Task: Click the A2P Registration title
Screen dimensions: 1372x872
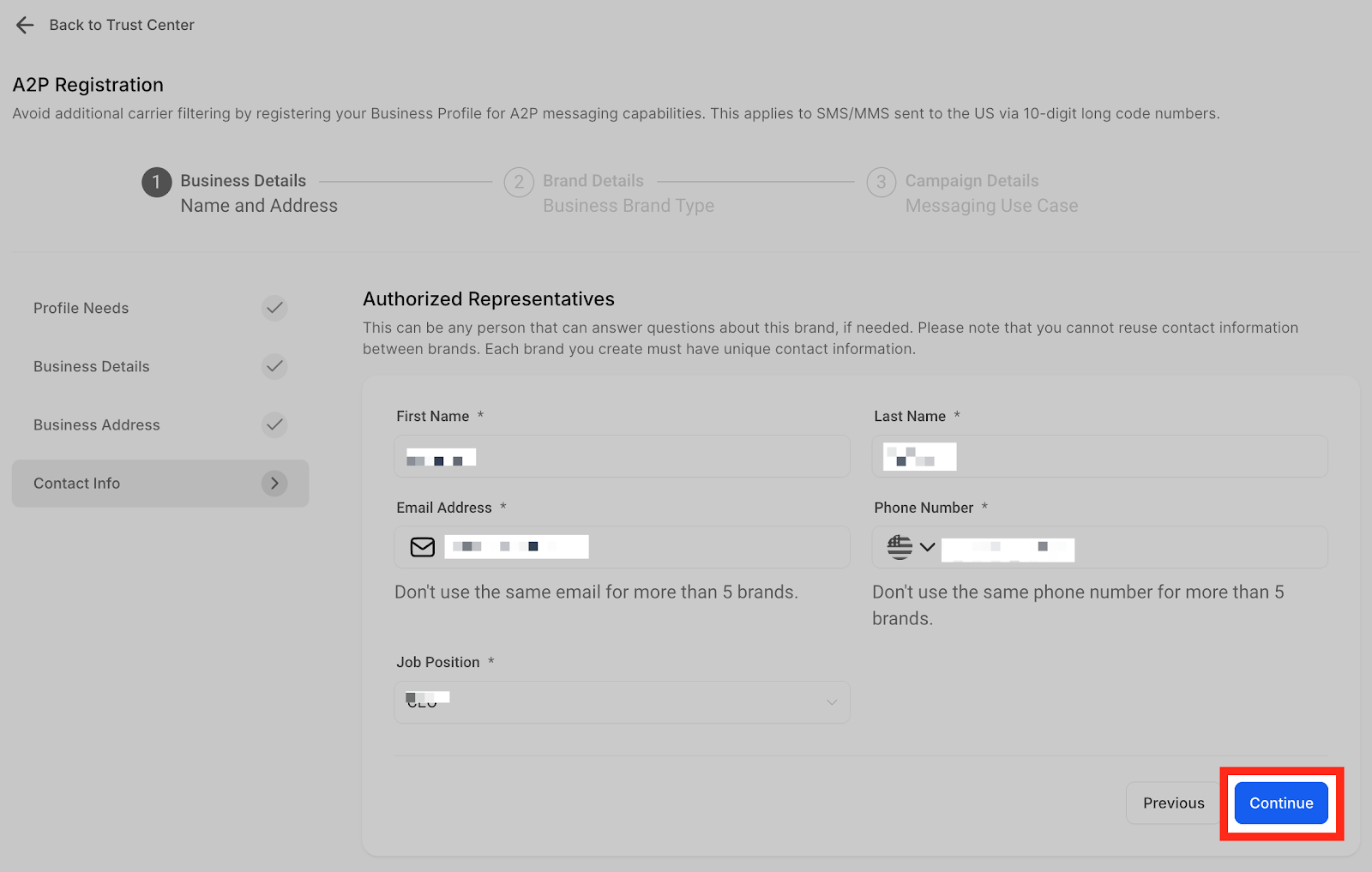Action: pyautogui.click(x=88, y=85)
